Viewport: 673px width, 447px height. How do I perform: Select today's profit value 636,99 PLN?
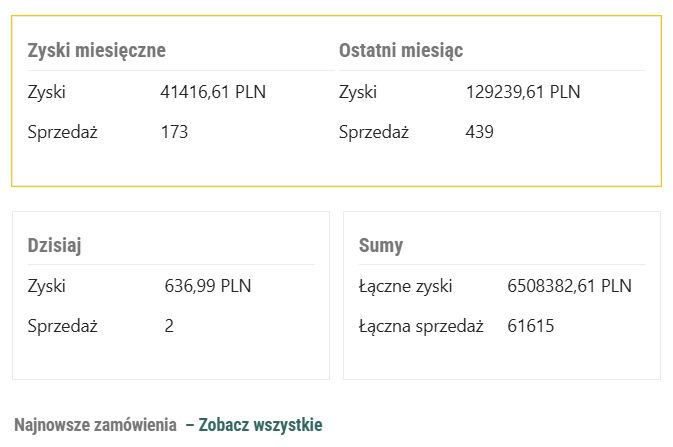point(207,287)
